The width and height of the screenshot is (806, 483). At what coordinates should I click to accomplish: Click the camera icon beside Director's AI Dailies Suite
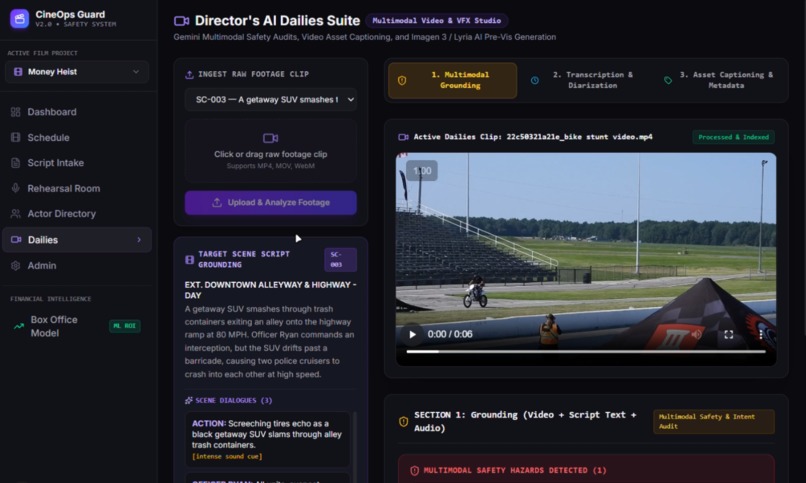coord(181,21)
